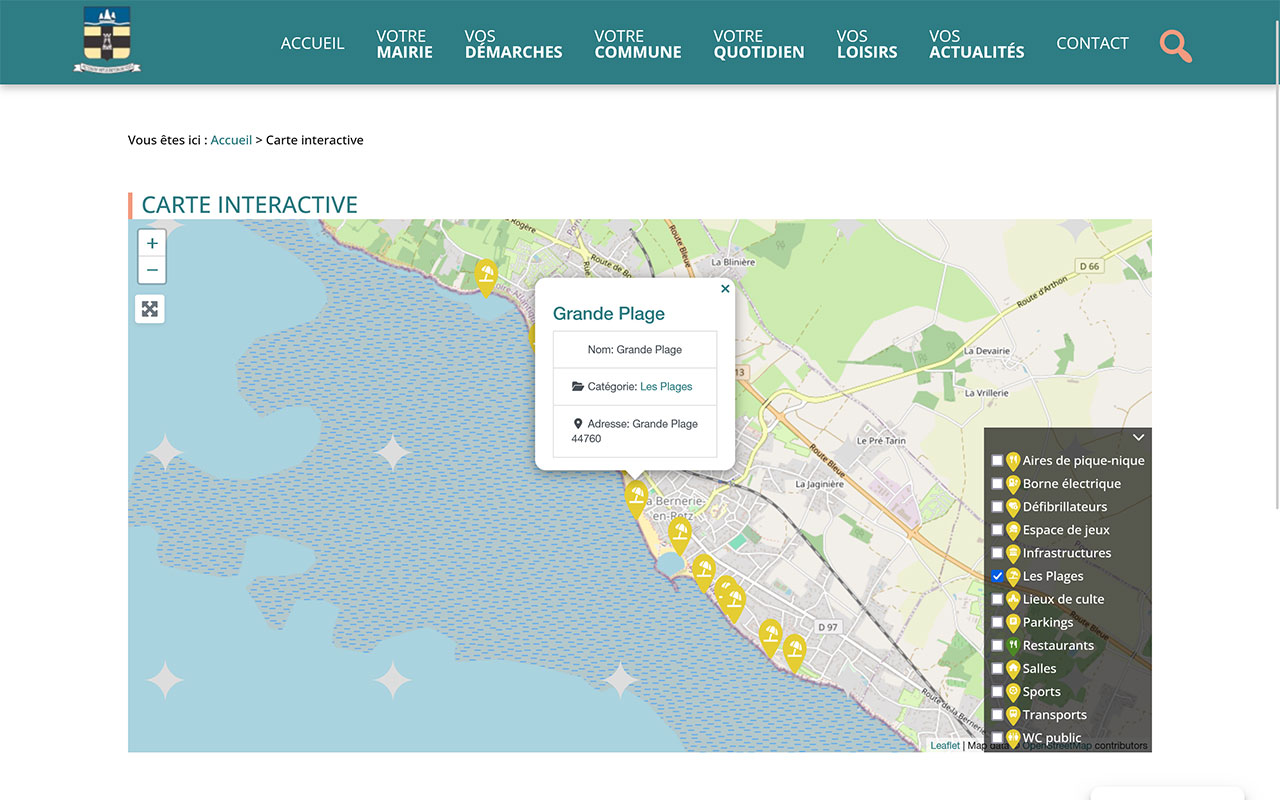Click the Lieux de culte pin icon
Viewport: 1280px width, 800px height.
pos(1013,600)
